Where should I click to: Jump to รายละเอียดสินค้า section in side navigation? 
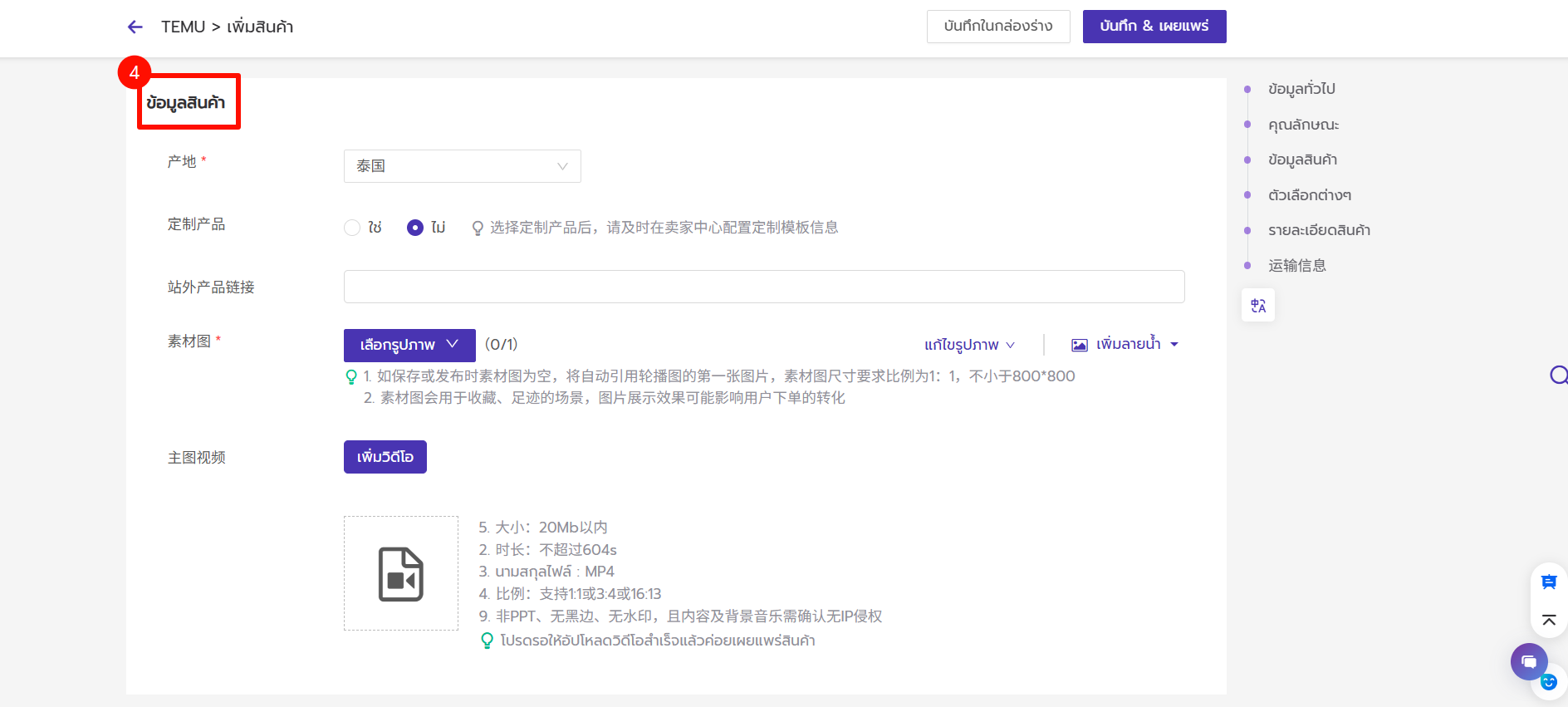[1319, 230]
